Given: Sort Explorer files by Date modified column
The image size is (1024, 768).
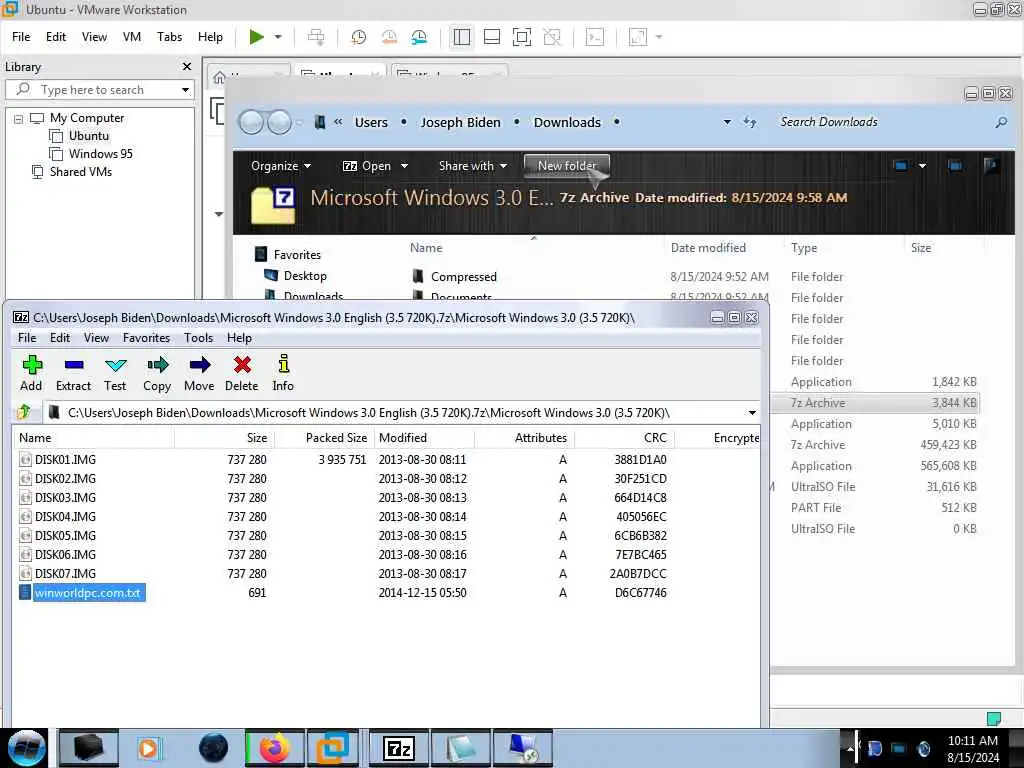Looking at the screenshot, I should 708,248.
